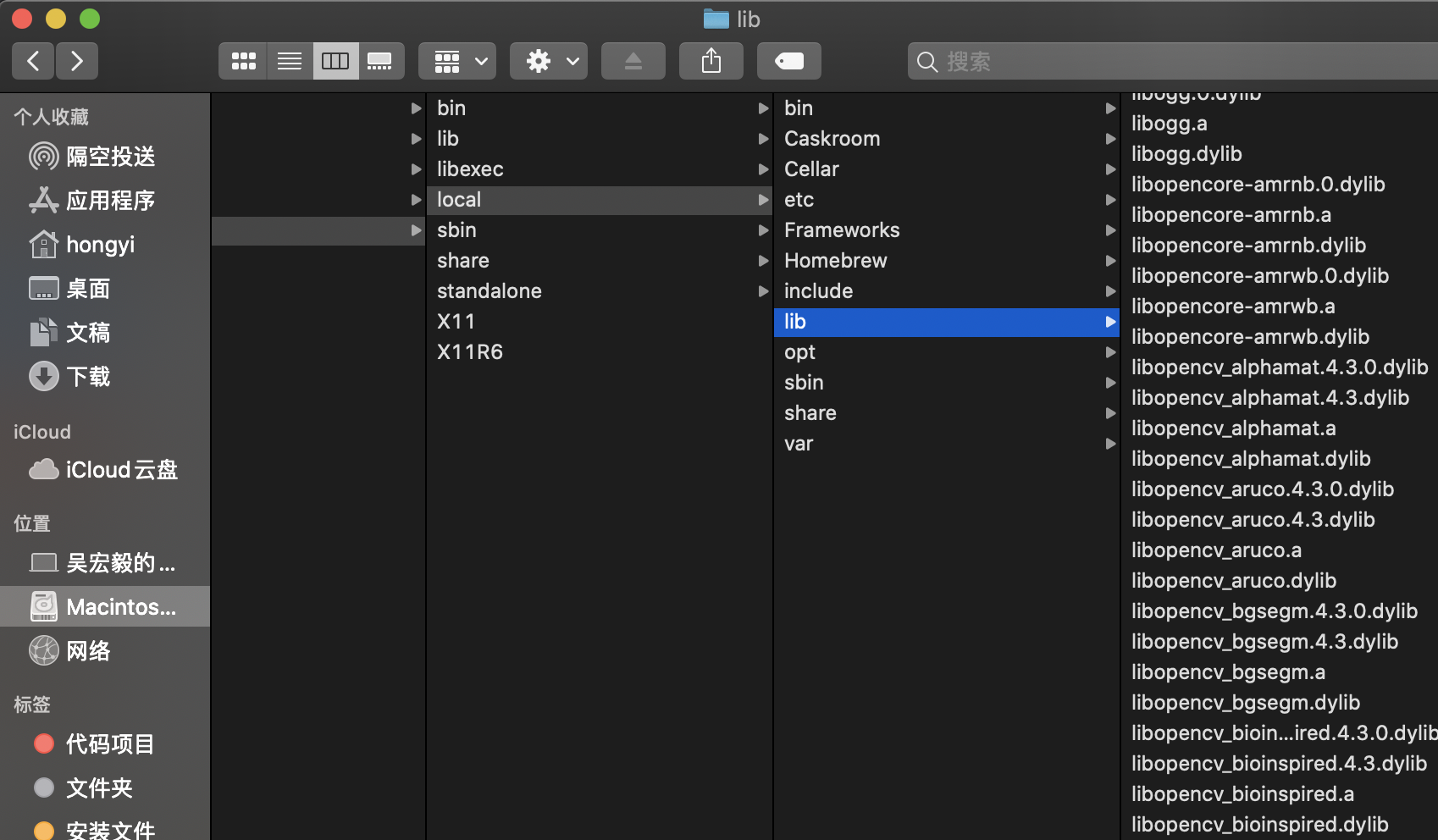Switch to gallery view mode
Viewport: 1438px width, 840px height.
[x=381, y=60]
